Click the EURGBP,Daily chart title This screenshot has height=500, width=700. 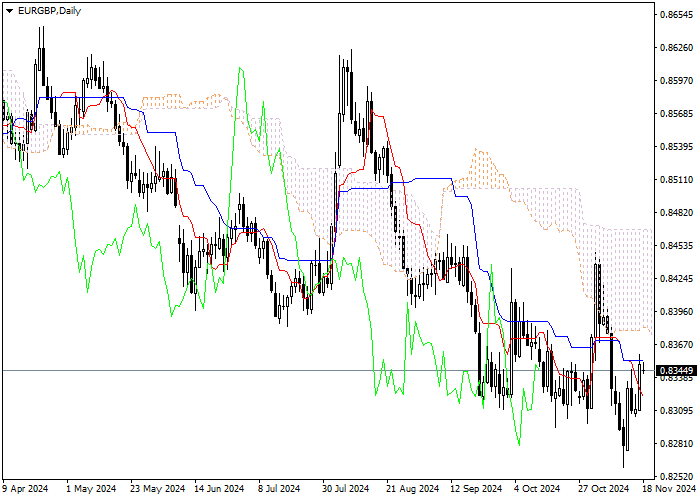coord(49,11)
